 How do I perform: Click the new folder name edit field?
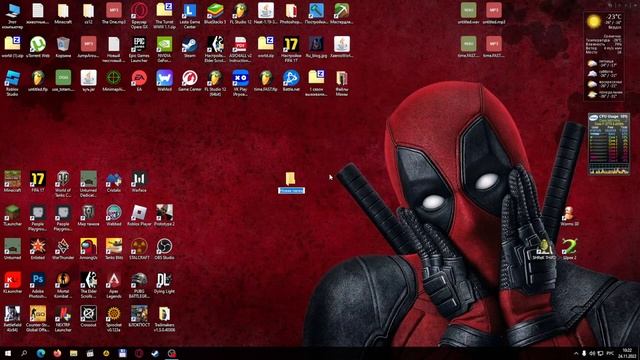pyautogui.click(x=291, y=190)
